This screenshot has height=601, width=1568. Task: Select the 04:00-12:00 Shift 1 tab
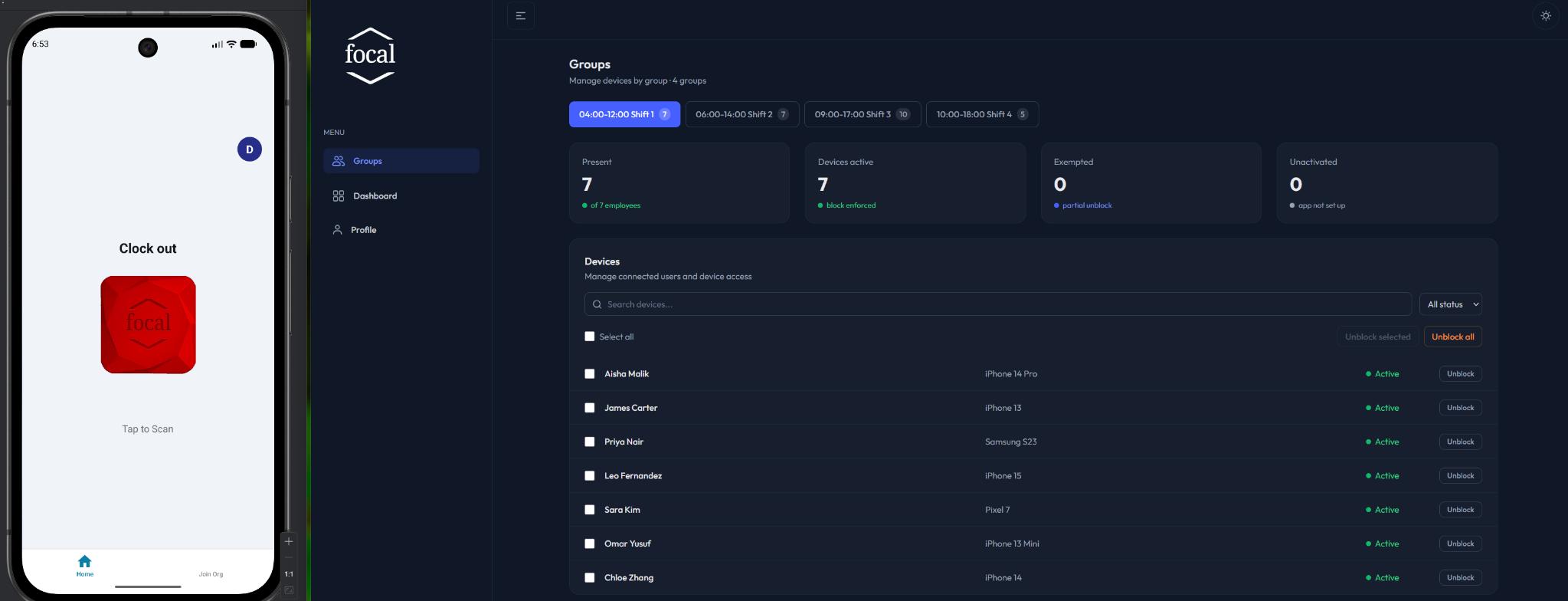[x=624, y=114]
